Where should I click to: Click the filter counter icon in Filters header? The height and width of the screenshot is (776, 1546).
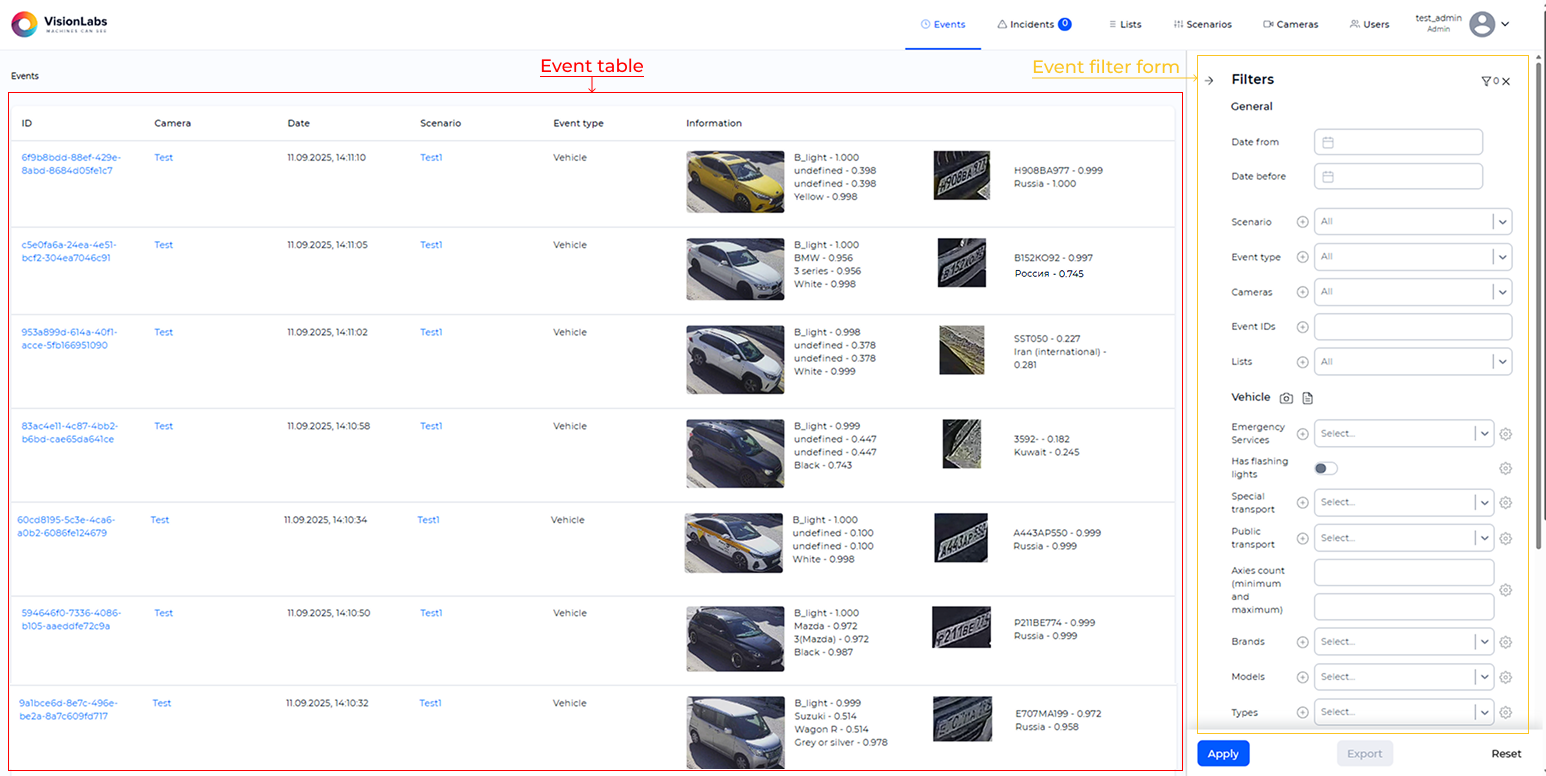[1487, 80]
